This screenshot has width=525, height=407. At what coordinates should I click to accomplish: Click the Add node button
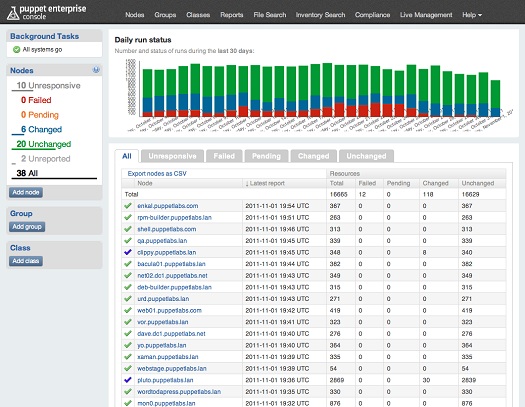[x=26, y=192]
